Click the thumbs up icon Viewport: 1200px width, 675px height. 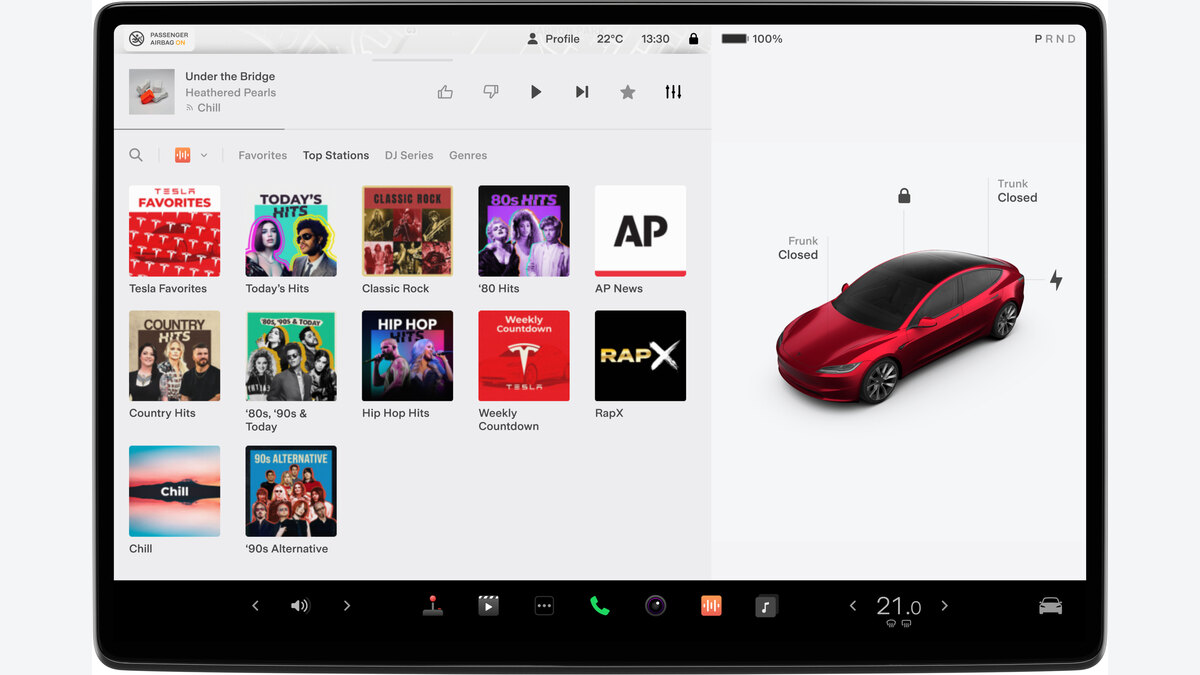(x=445, y=92)
